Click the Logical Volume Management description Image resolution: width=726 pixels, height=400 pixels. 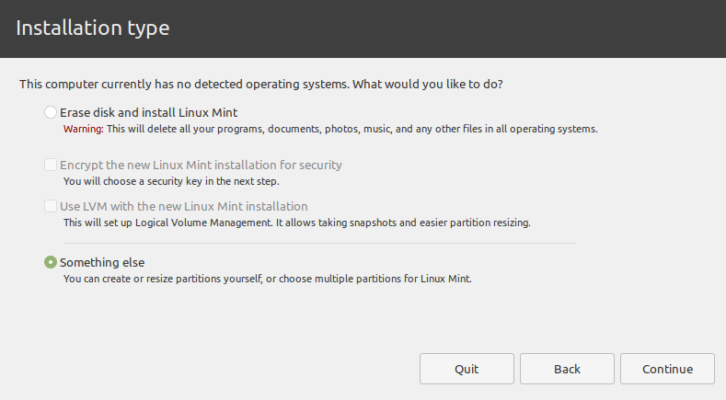point(296,222)
